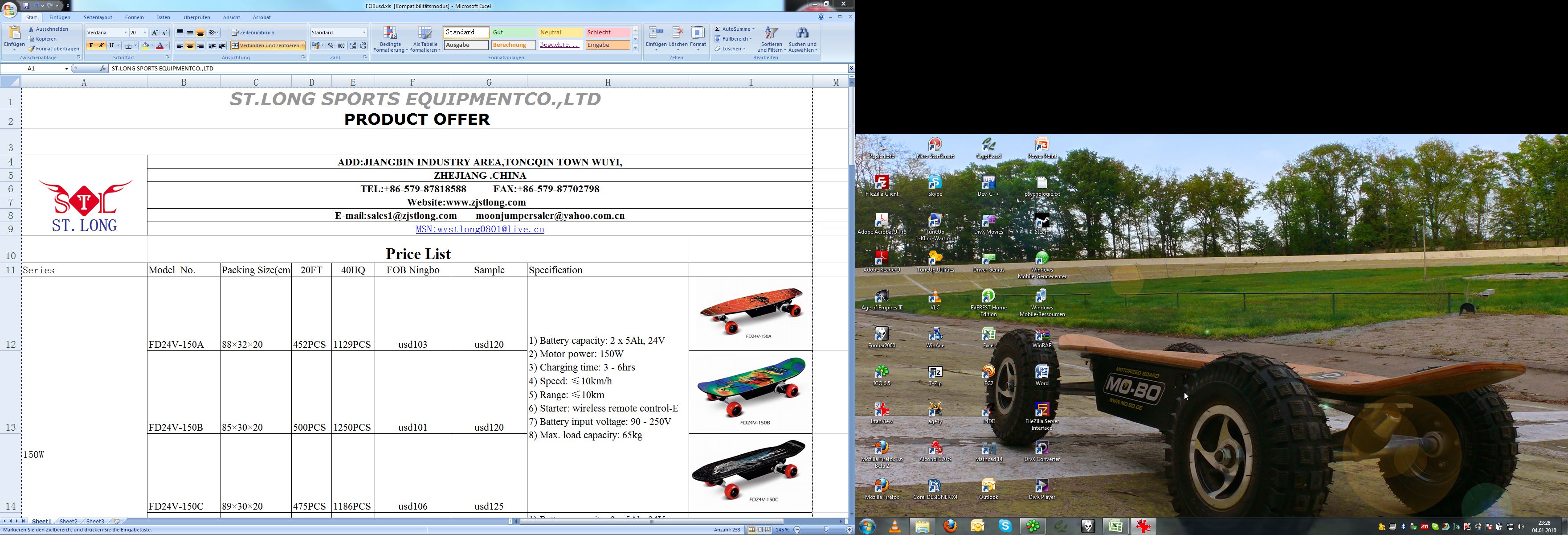Open the Verdana font name dropdown
The height and width of the screenshot is (535, 1568).
[125, 33]
